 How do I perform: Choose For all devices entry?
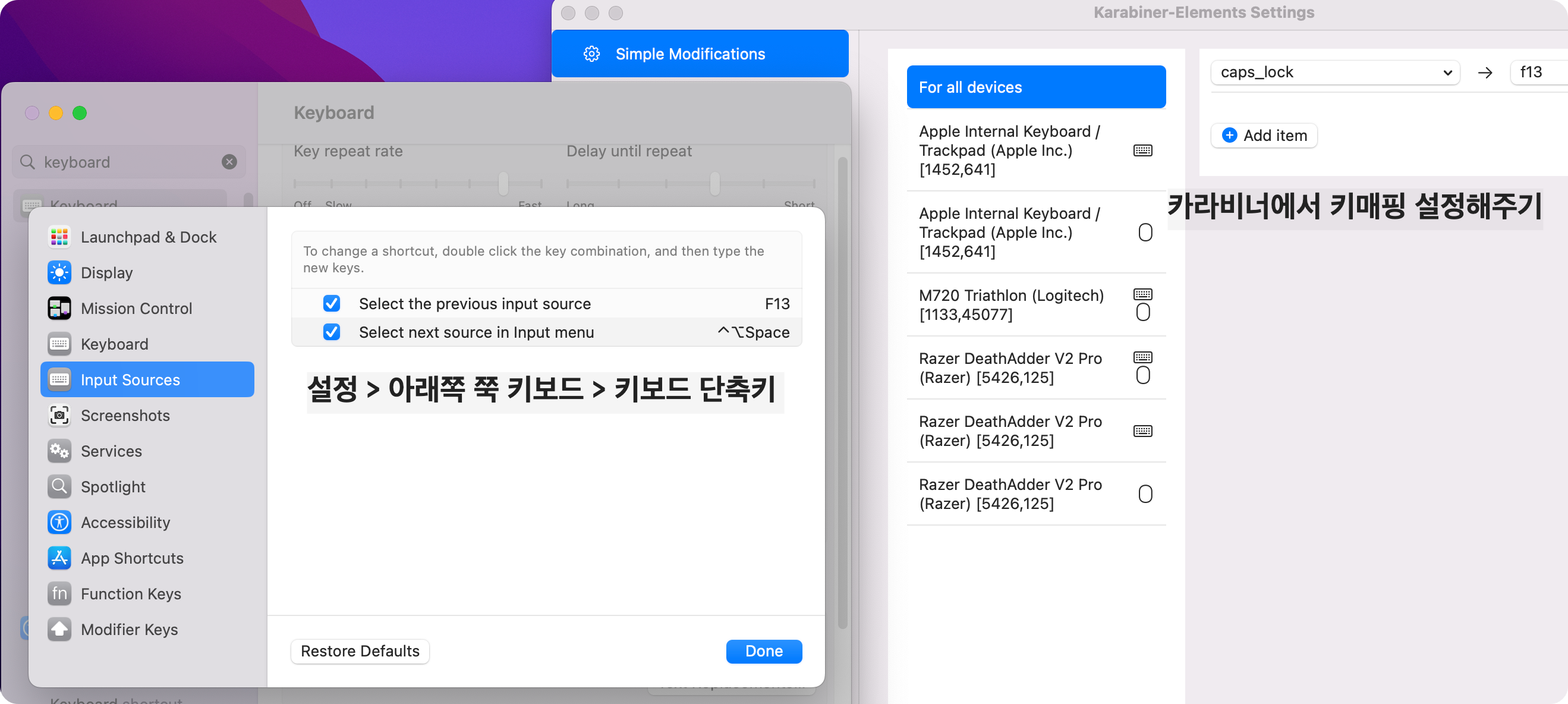1035,87
